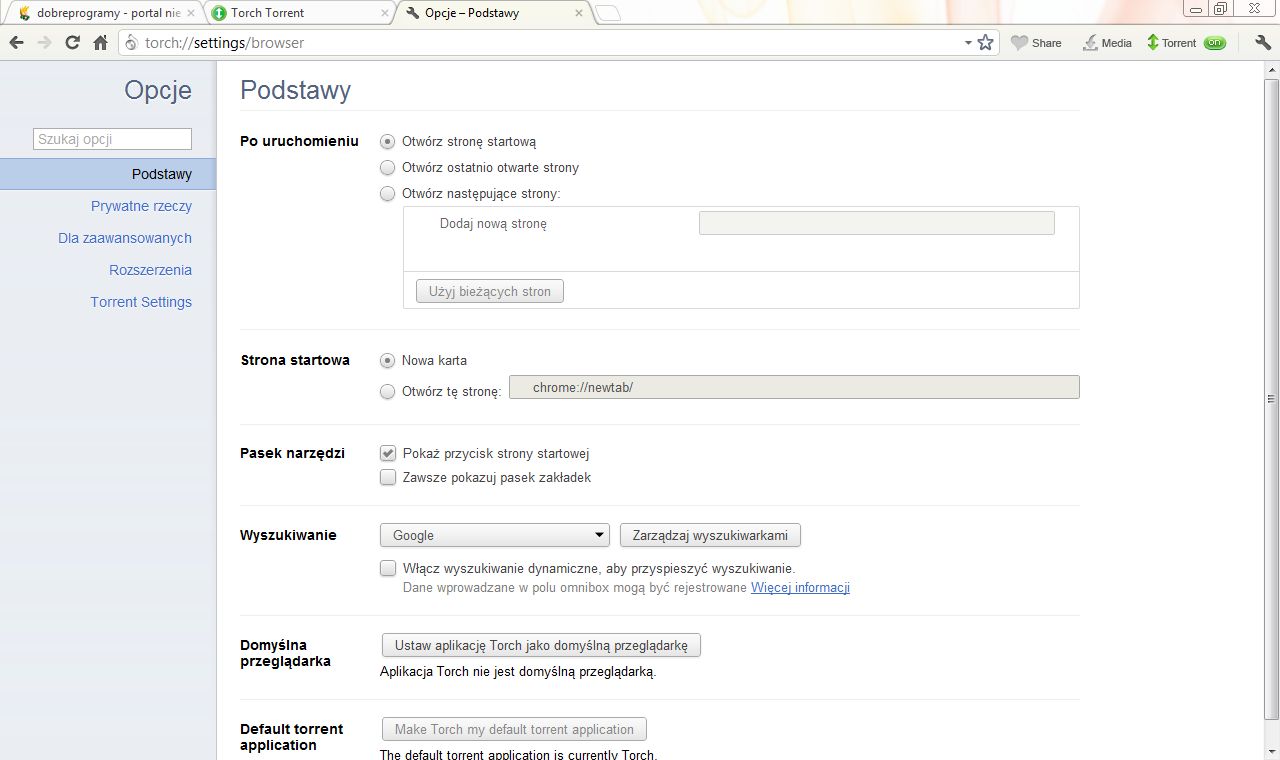This screenshot has width=1280, height=760.
Task: Open Torrent Settings section
Action: (x=141, y=302)
